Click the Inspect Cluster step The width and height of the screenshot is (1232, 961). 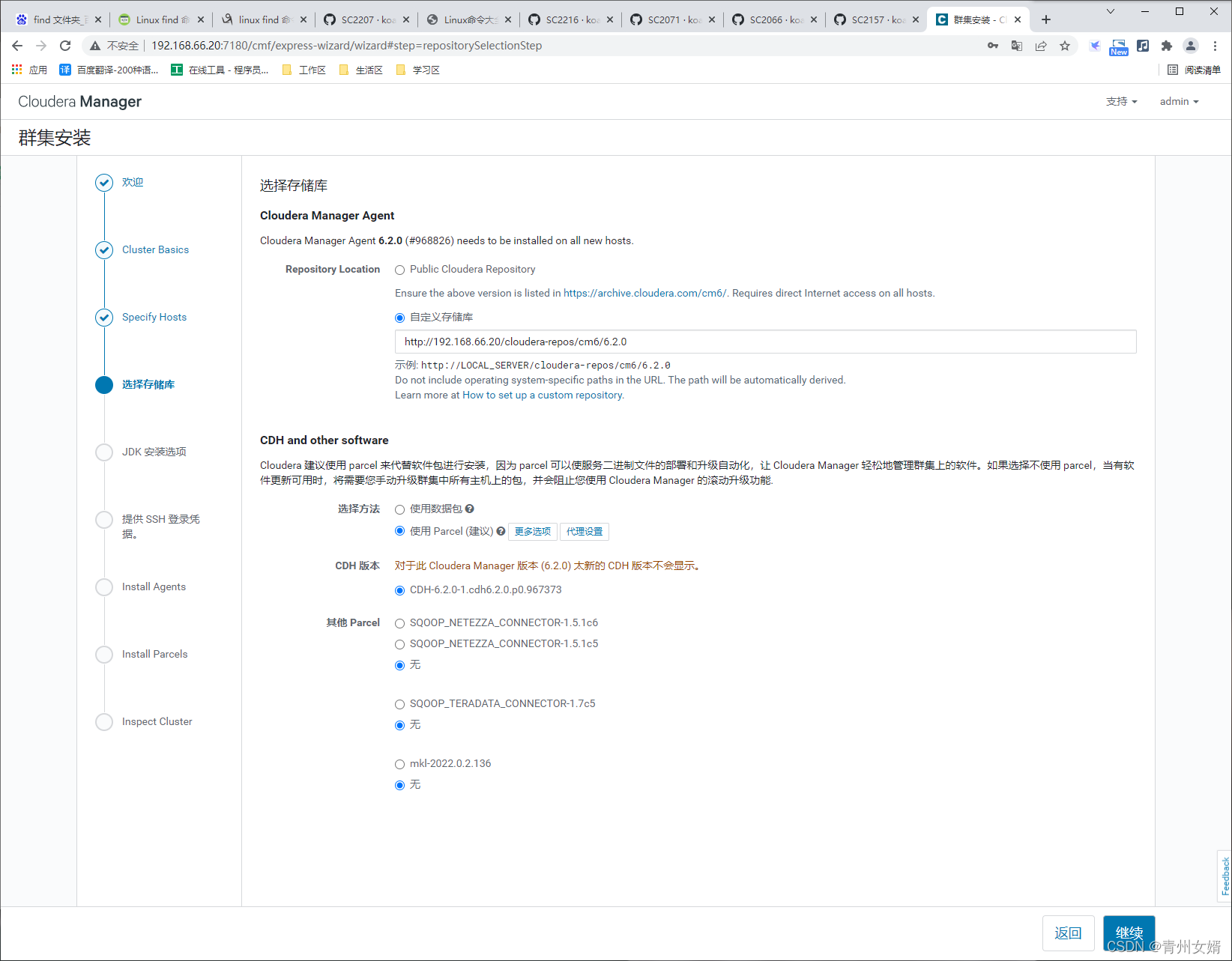pos(157,721)
